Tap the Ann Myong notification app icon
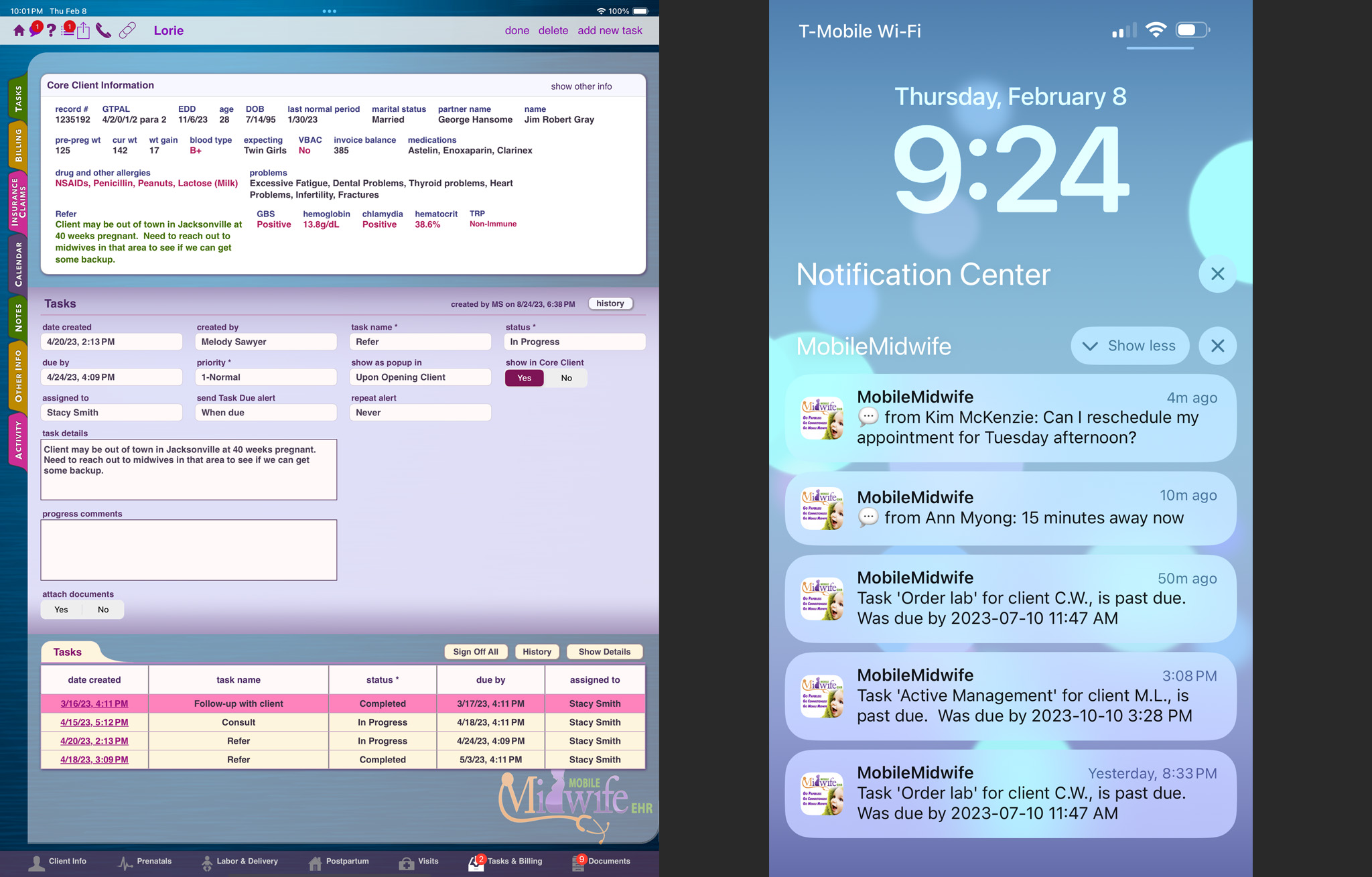This screenshot has height=877, width=1372. point(823,509)
